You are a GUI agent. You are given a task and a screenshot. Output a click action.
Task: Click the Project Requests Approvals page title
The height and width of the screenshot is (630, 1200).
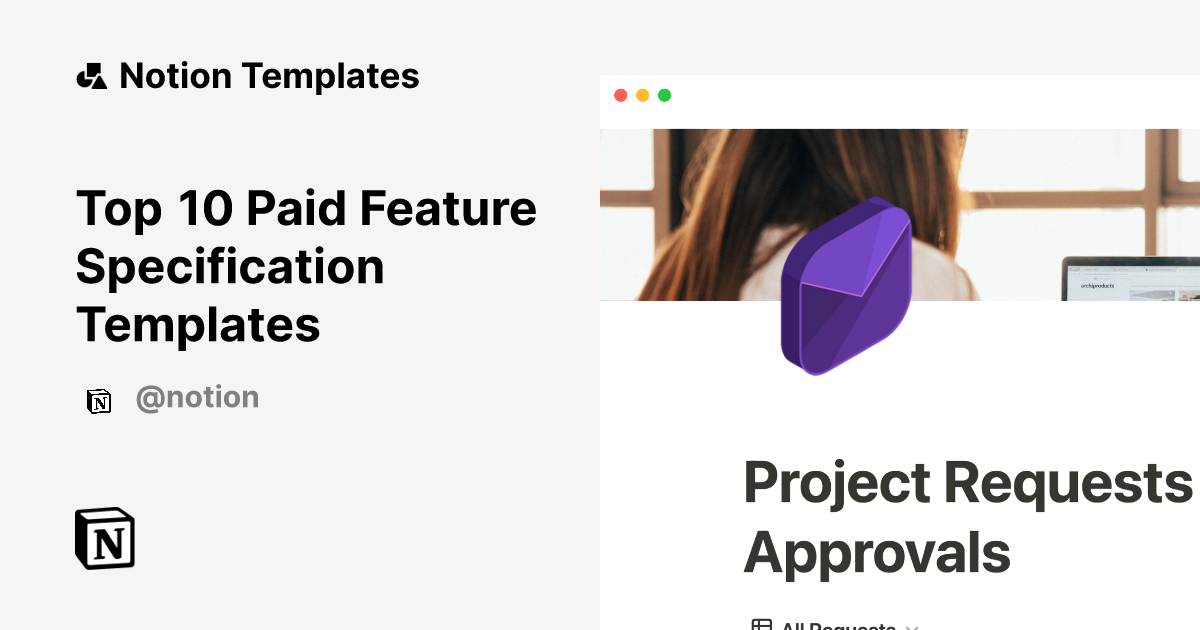pyautogui.click(x=965, y=518)
